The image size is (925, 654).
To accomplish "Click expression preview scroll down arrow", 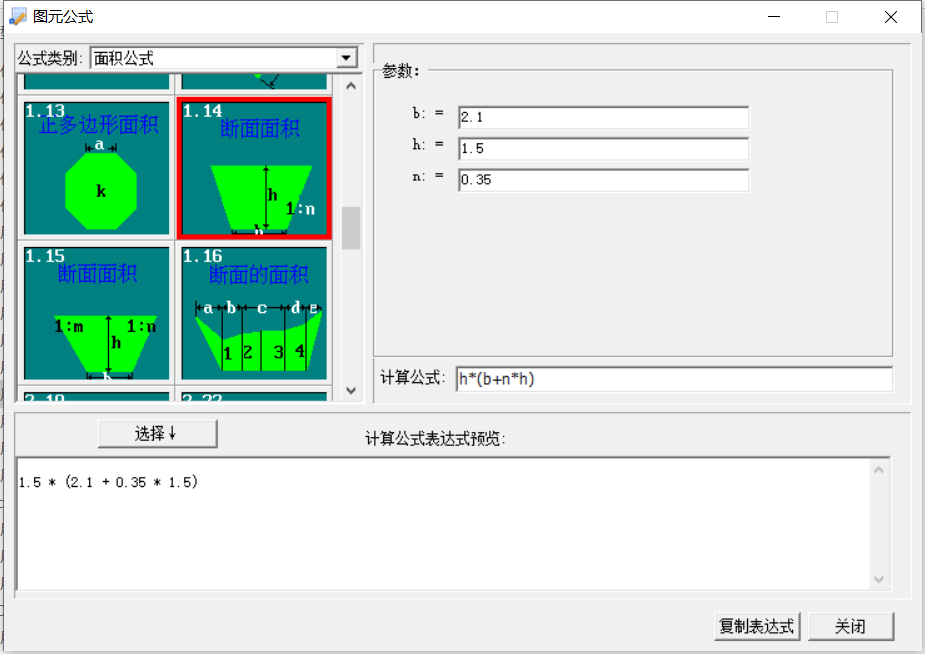I will click(x=878, y=580).
